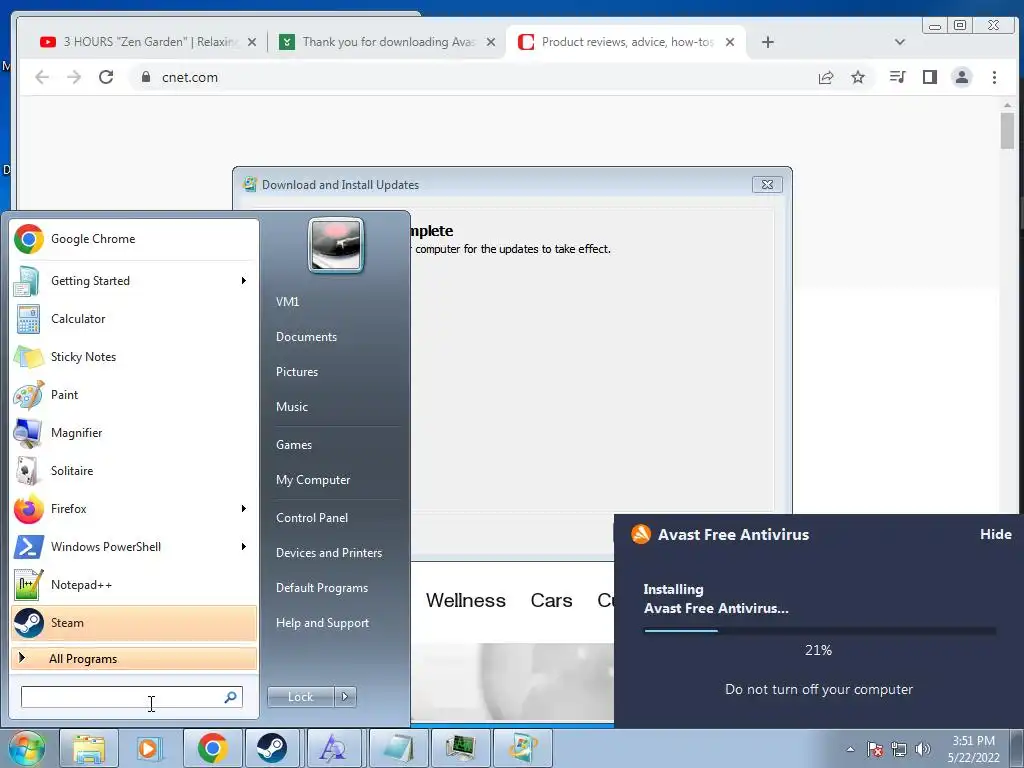This screenshot has width=1024, height=768.
Task: Expand Getting Started submenu arrow
Action: pyautogui.click(x=244, y=281)
